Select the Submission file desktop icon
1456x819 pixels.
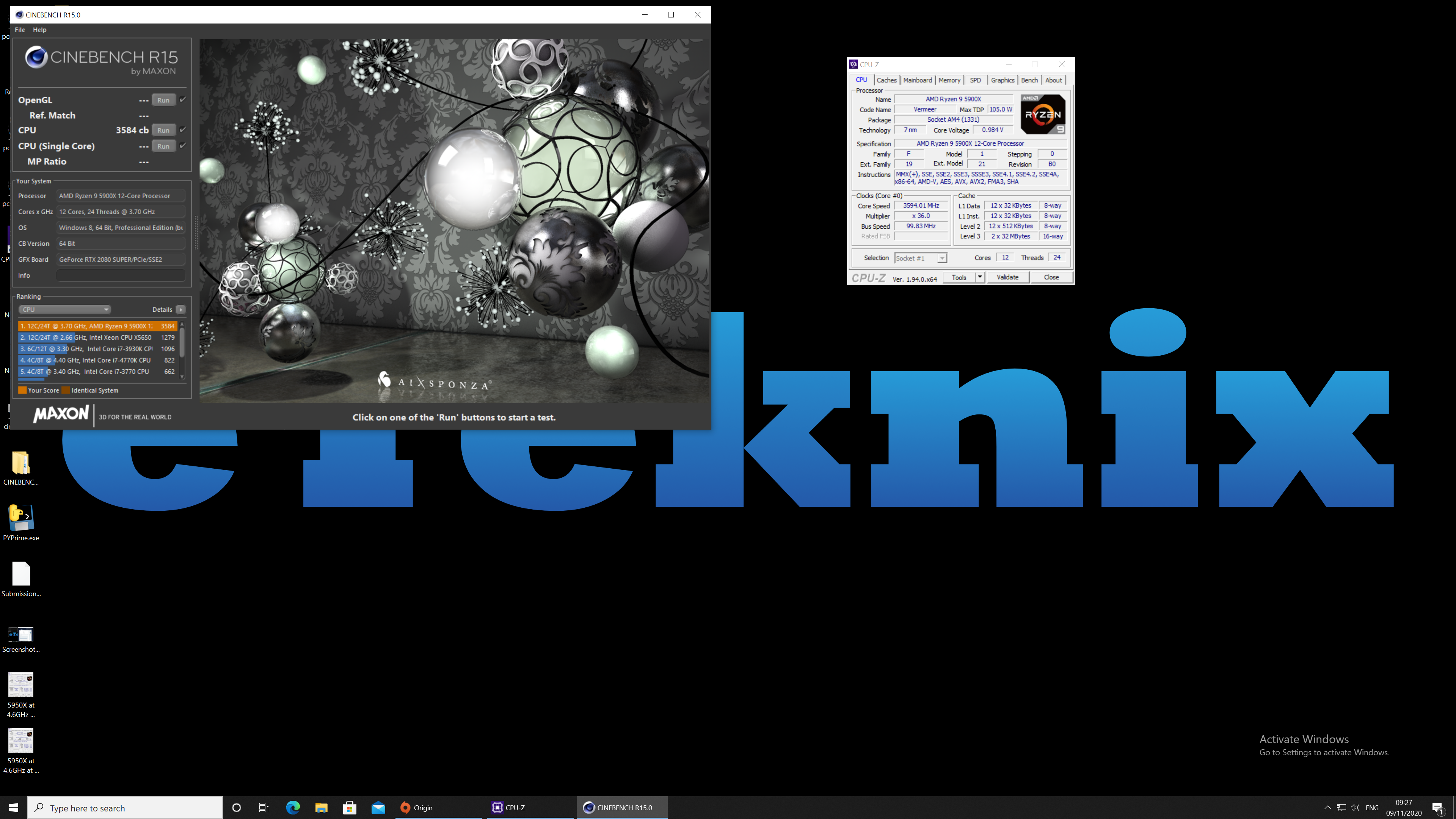[x=21, y=579]
